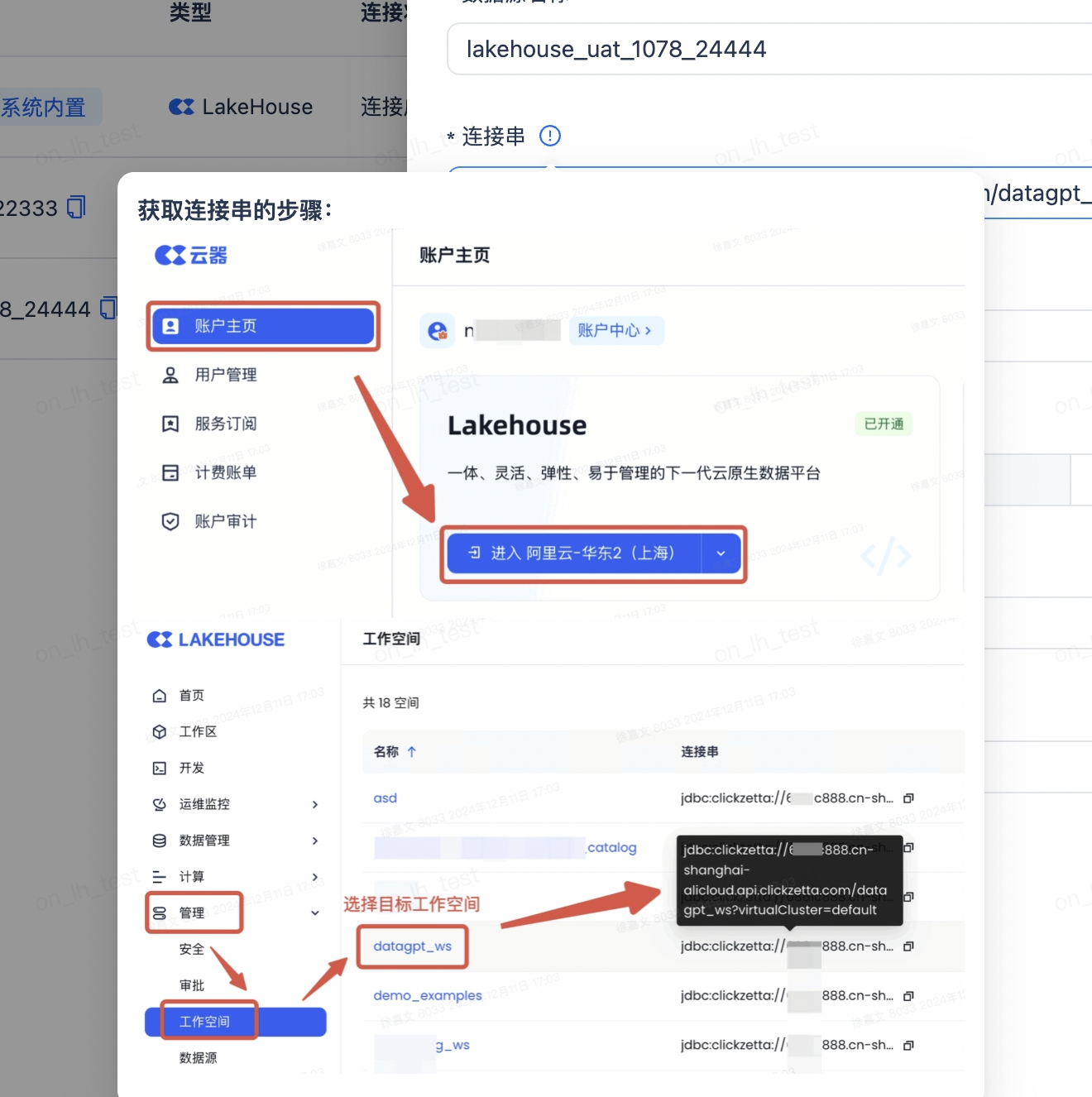Click the 服务订阅 subscription icon
This screenshot has width=1092, height=1097.
tap(170, 424)
